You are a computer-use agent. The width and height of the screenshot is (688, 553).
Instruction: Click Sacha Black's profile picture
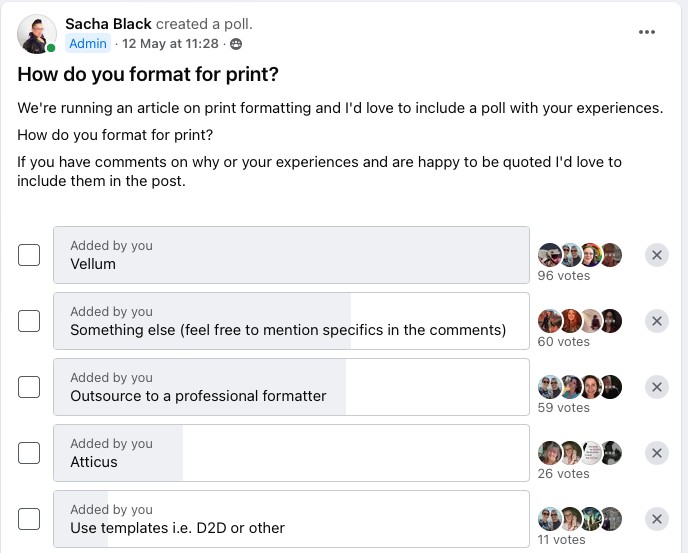[x=37, y=34]
